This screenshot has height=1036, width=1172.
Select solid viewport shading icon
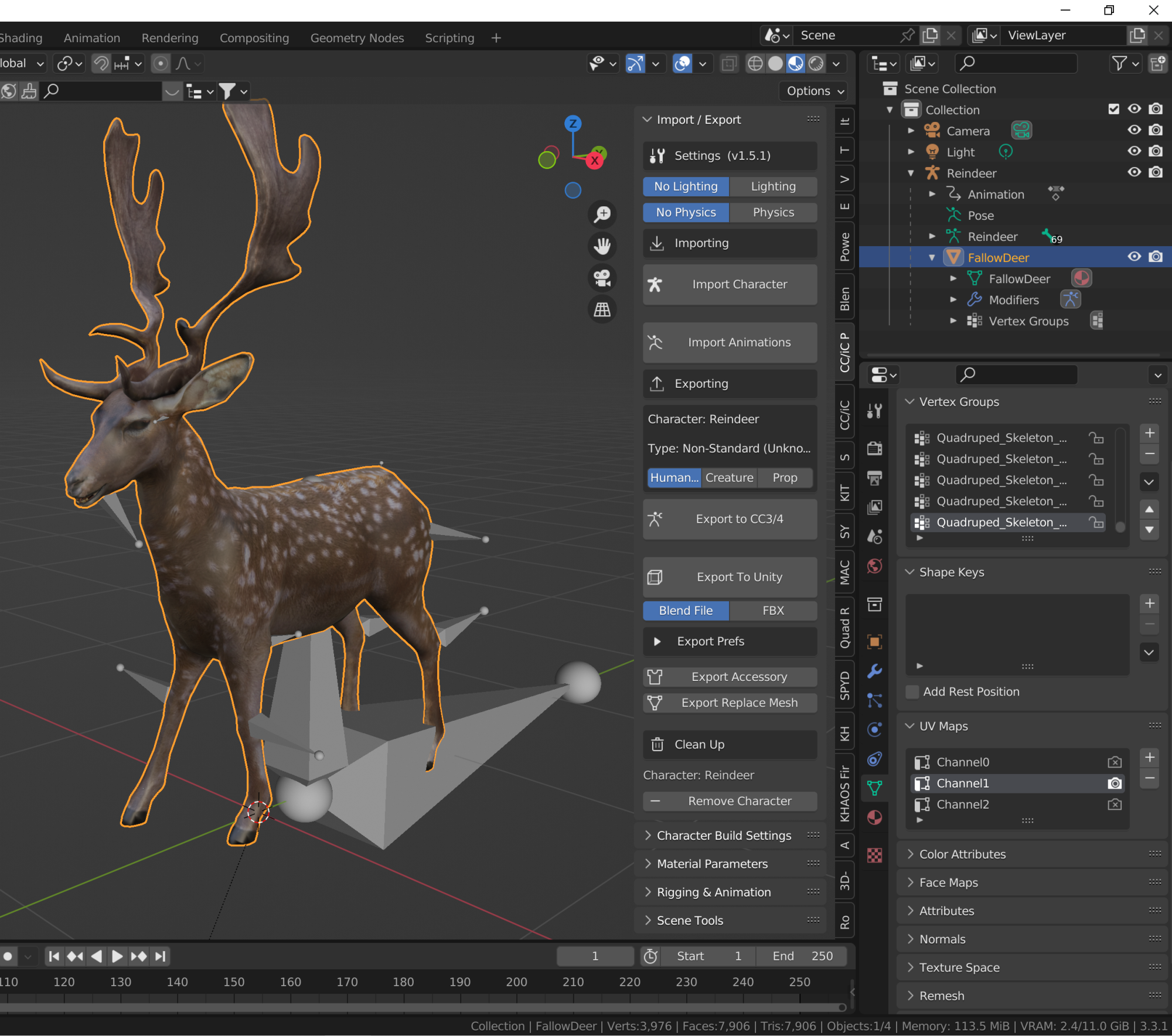(x=775, y=63)
